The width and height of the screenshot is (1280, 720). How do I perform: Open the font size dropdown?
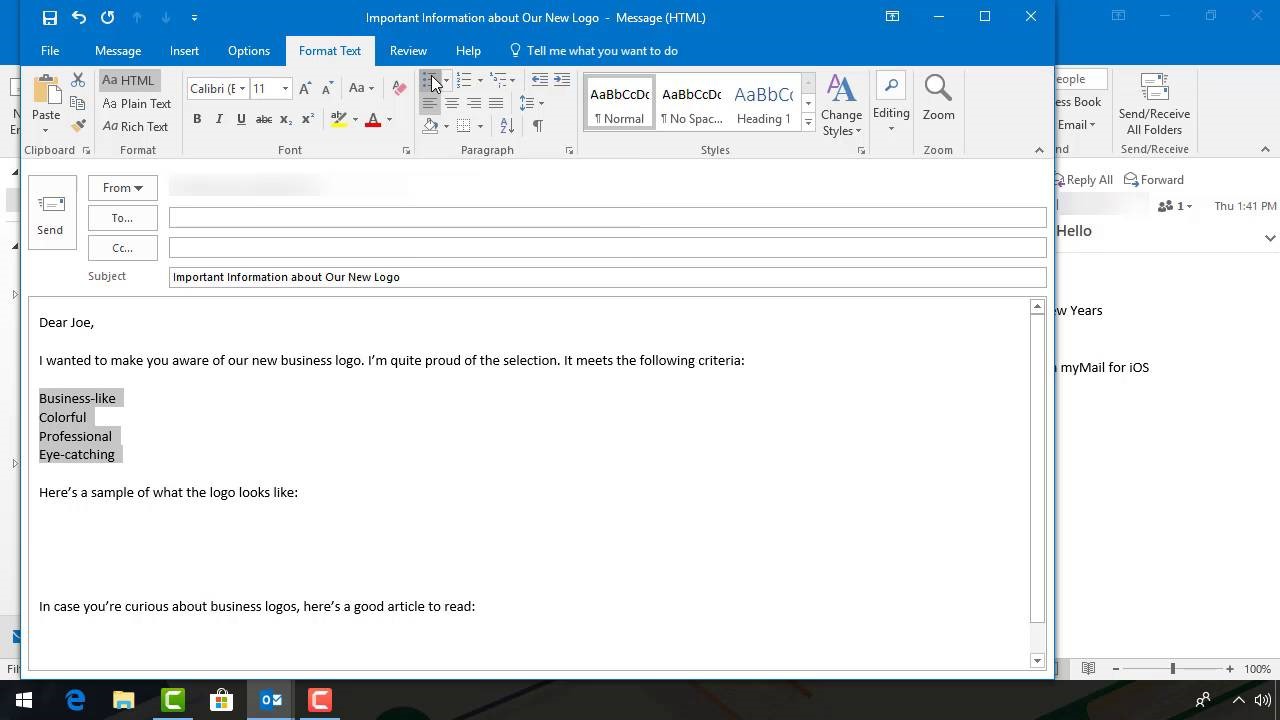285,88
